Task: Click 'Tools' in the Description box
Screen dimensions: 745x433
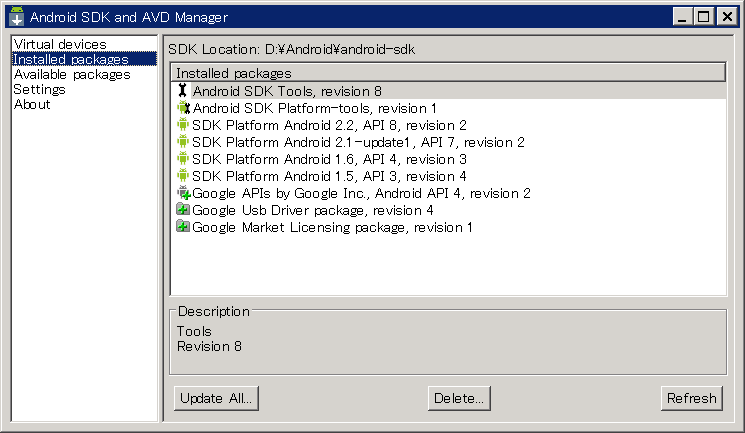Action: pos(194,331)
